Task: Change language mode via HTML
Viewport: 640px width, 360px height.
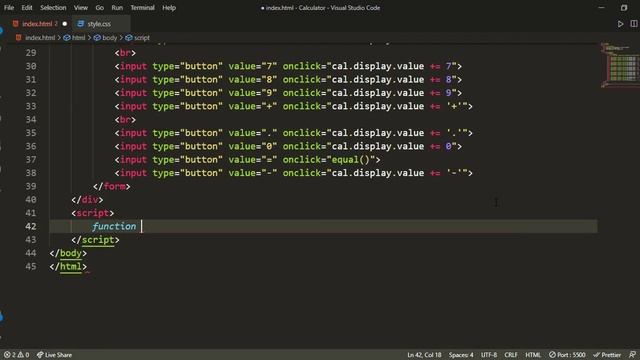Action: tap(533, 355)
